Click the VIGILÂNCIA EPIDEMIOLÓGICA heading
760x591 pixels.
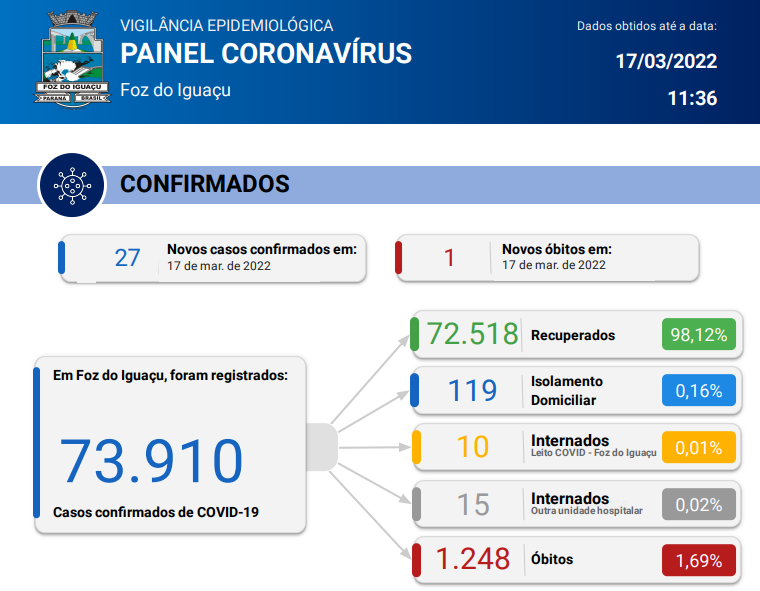point(227,25)
